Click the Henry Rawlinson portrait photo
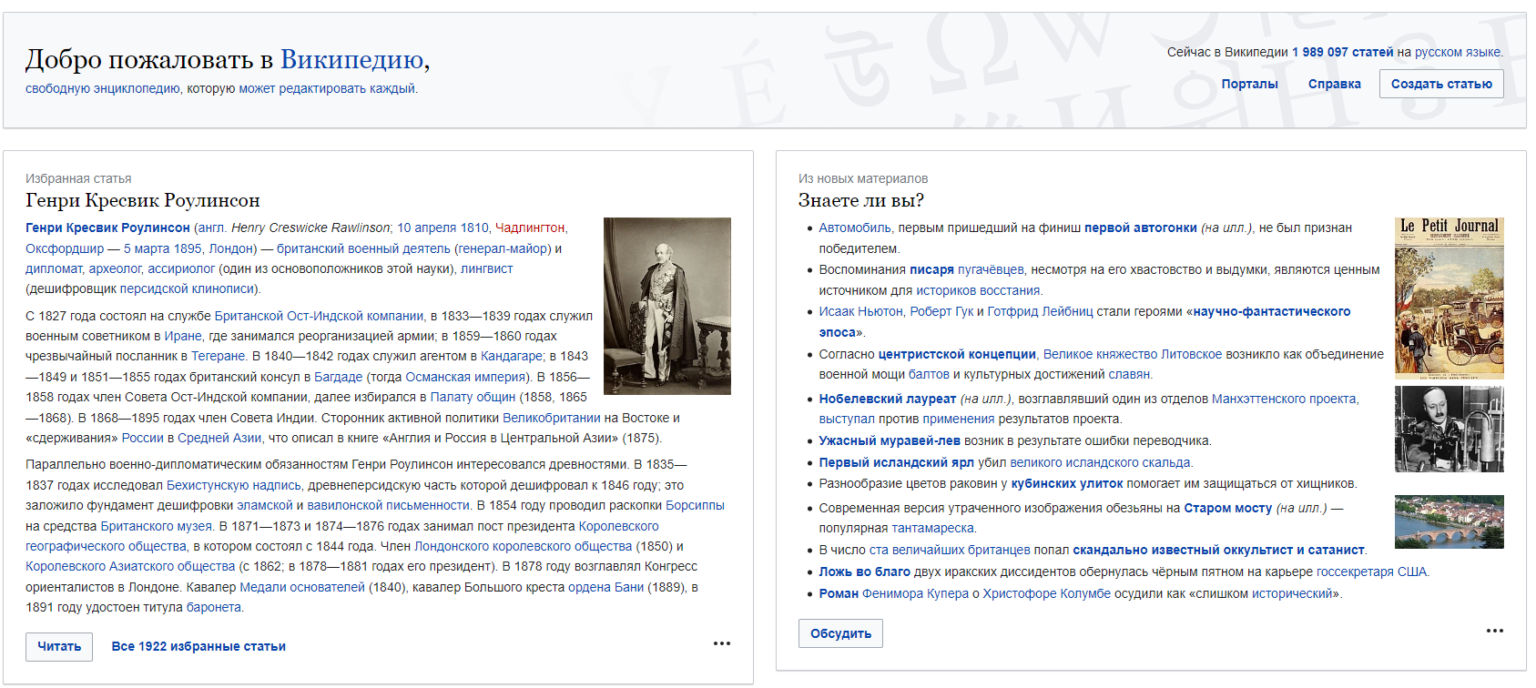The height and width of the screenshot is (688, 1536). point(667,306)
